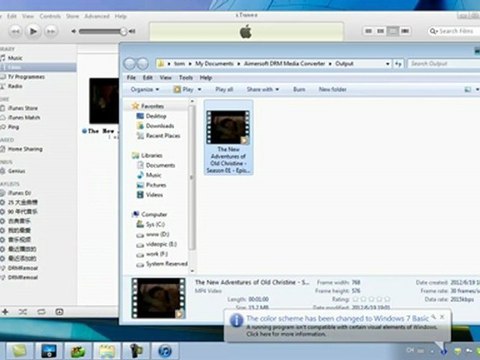This screenshot has height=360, width=480.
Task: Select Radio in iTunes sidebar
Action: tap(15, 86)
